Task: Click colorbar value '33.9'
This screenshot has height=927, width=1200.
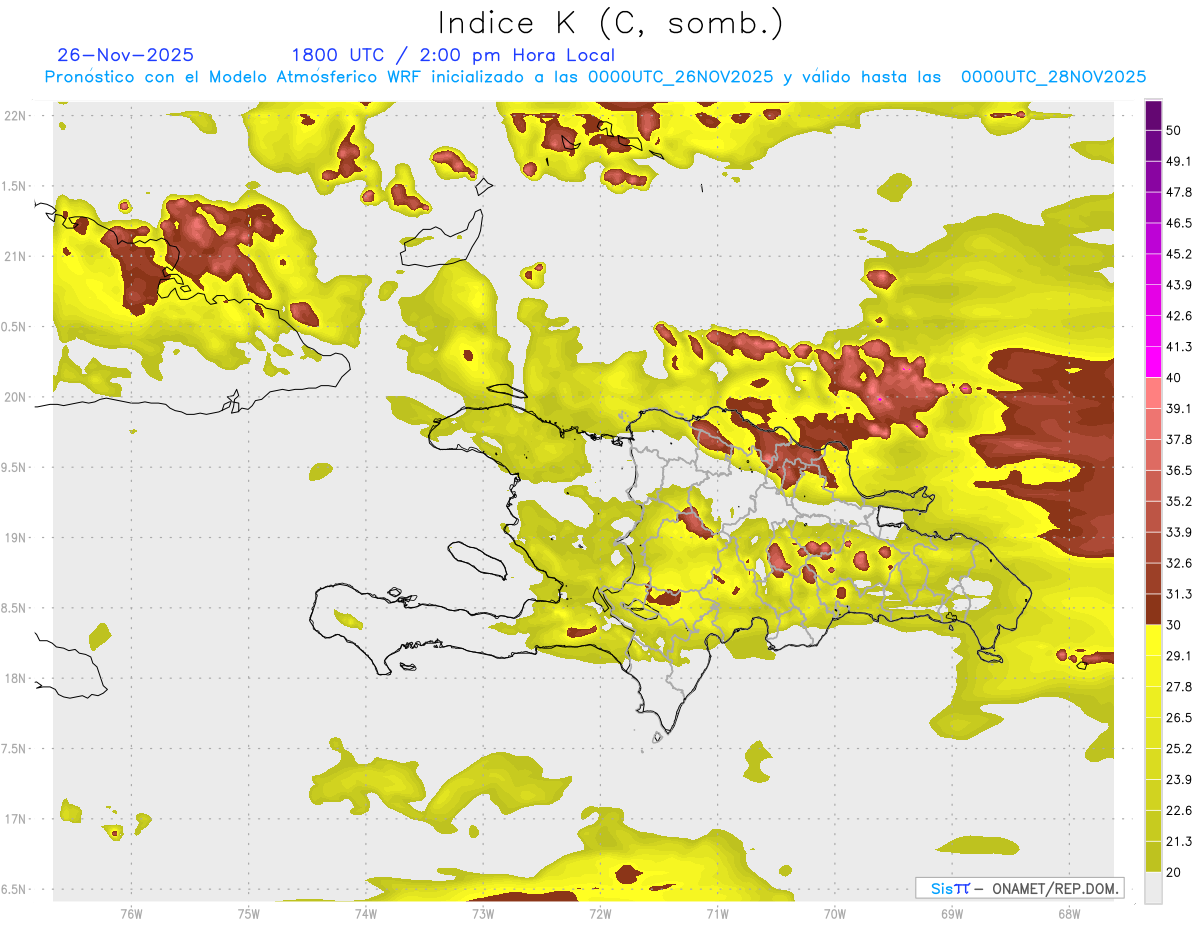Action: 1179,532
